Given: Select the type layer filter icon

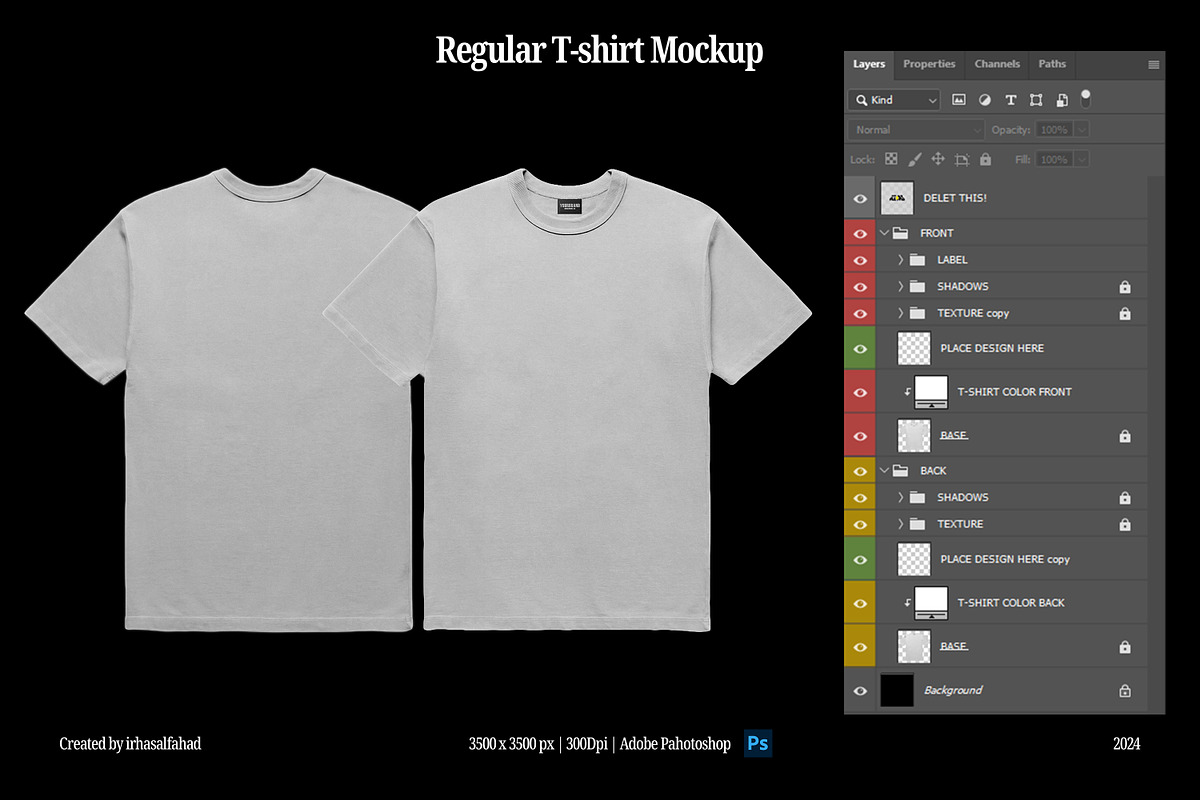Looking at the screenshot, I should click(x=1011, y=100).
